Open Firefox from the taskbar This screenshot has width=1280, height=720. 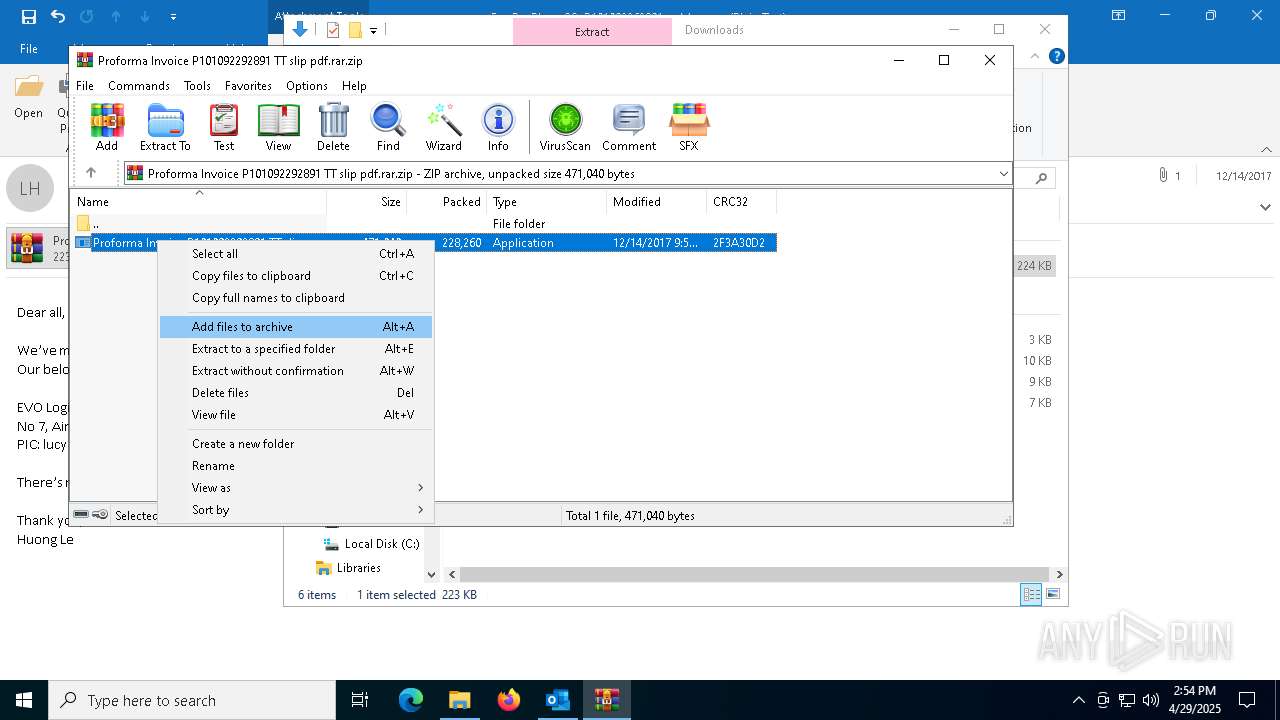click(509, 700)
